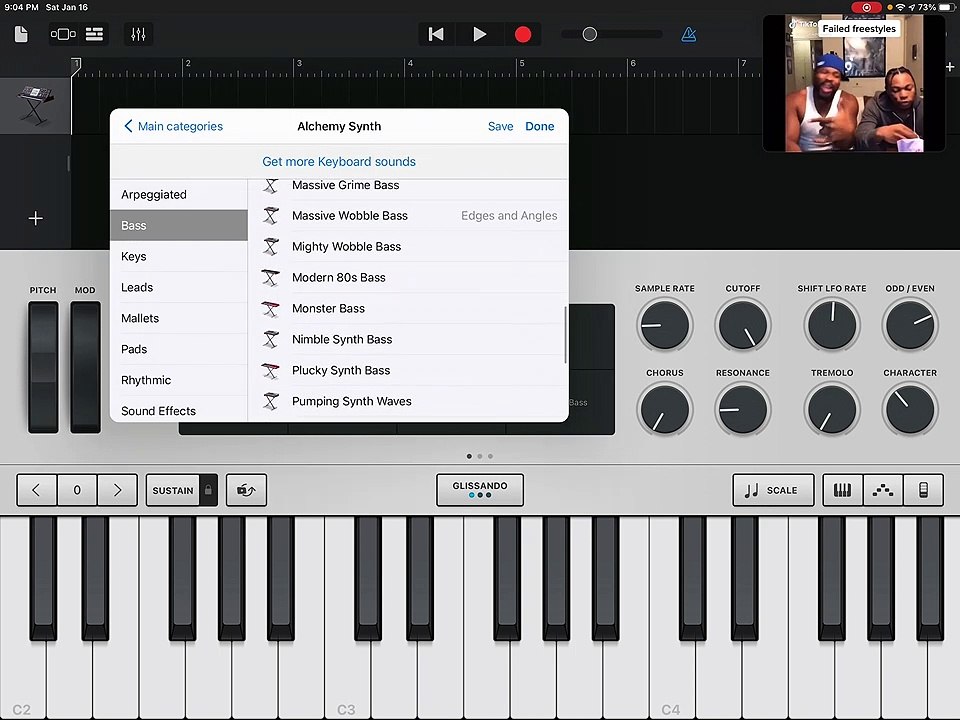Click the Tremolo knob
The height and width of the screenshot is (720, 960).
tap(831, 409)
